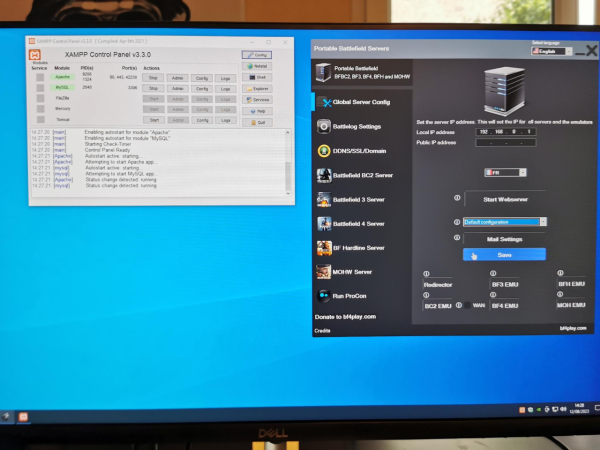Open the Select language dropdown (English)
The width and height of the screenshot is (600, 450).
pyautogui.click(x=552, y=51)
